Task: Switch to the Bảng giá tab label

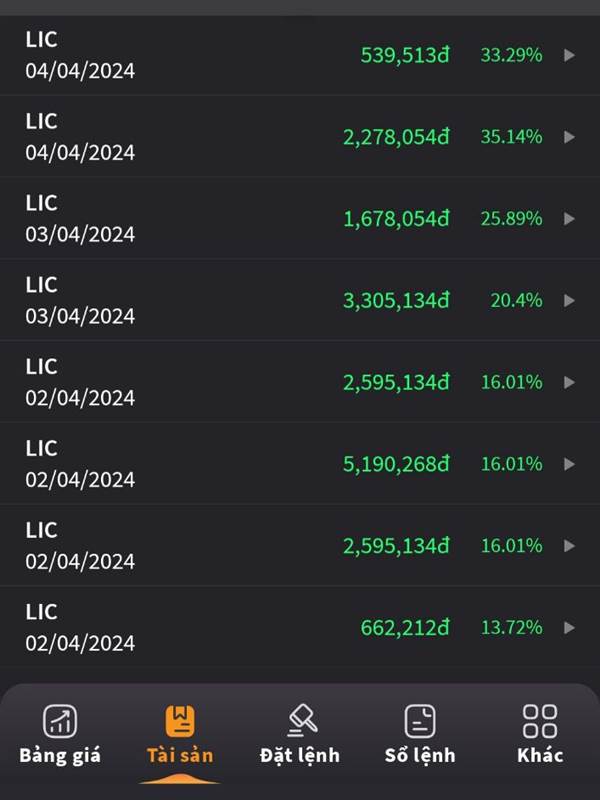Action: pos(60,756)
